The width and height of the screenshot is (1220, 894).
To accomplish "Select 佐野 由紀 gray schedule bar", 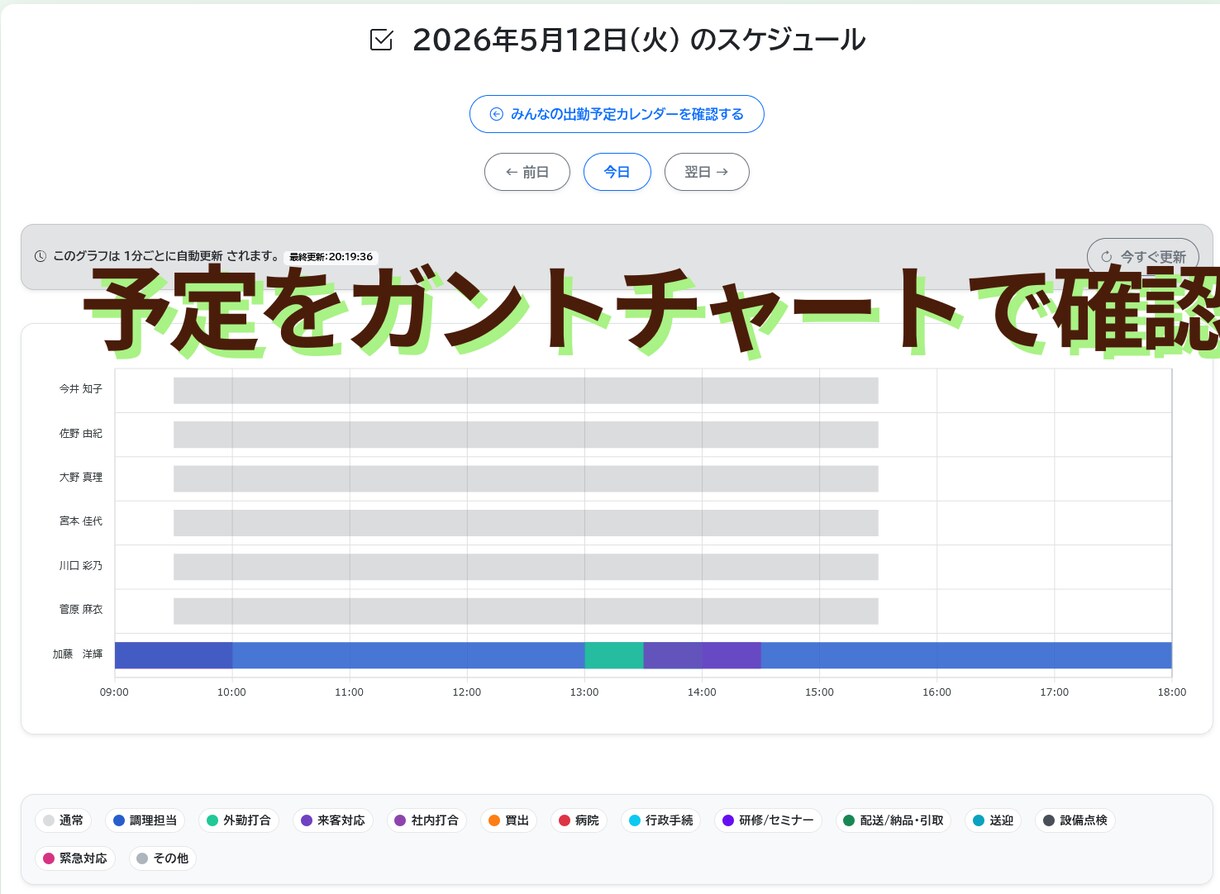I will click(526, 434).
